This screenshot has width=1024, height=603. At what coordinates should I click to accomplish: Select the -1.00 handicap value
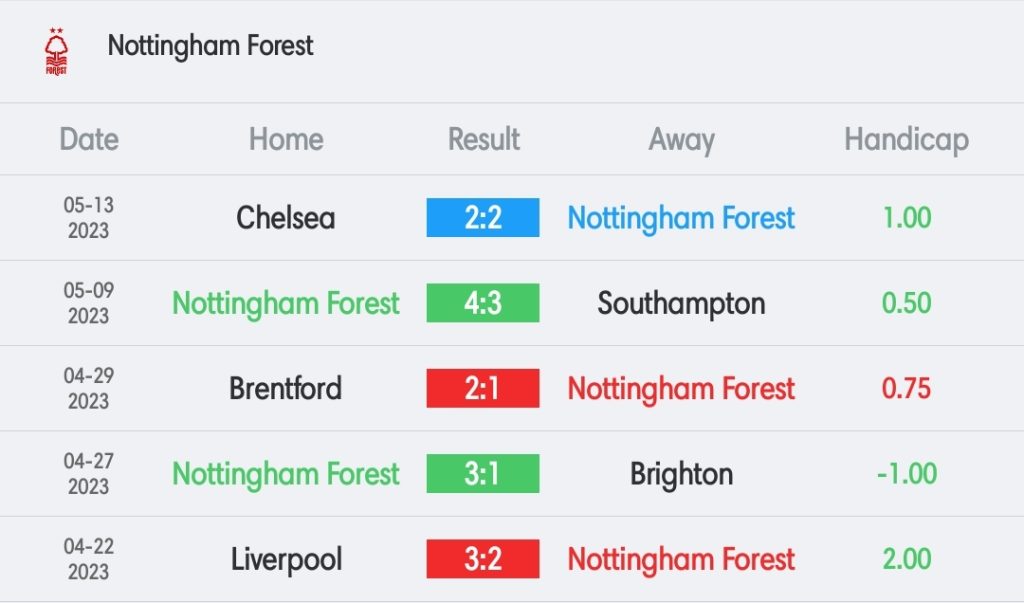click(x=906, y=474)
